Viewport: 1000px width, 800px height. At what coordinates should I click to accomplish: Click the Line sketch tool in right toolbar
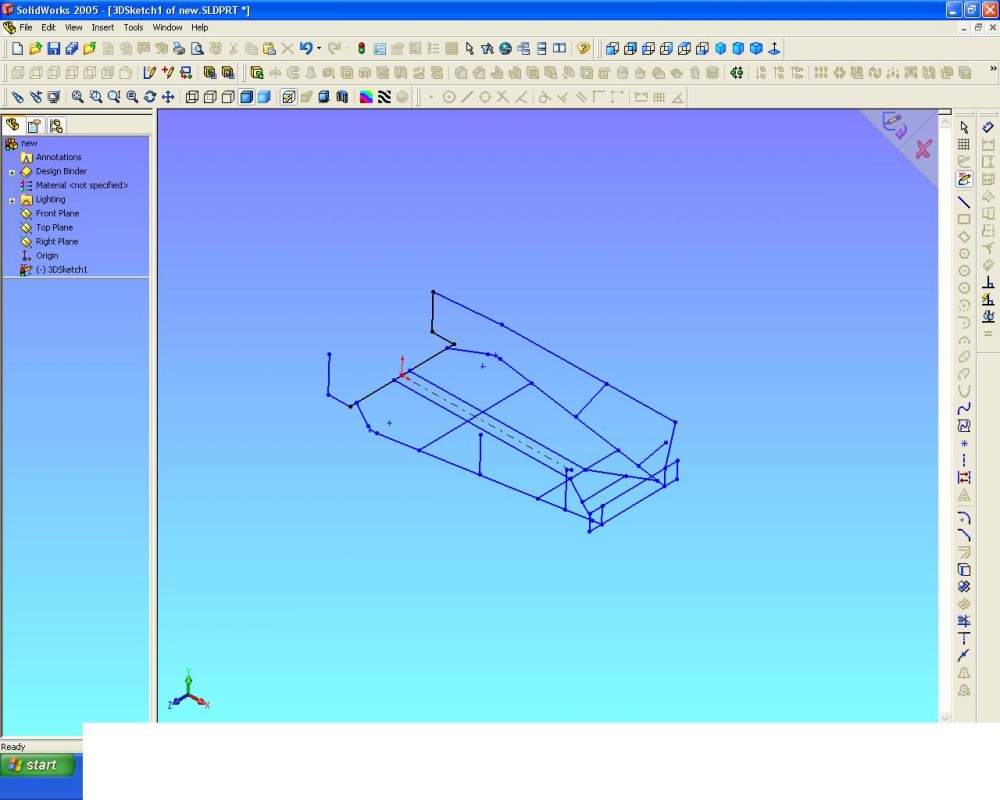(x=964, y=202)
